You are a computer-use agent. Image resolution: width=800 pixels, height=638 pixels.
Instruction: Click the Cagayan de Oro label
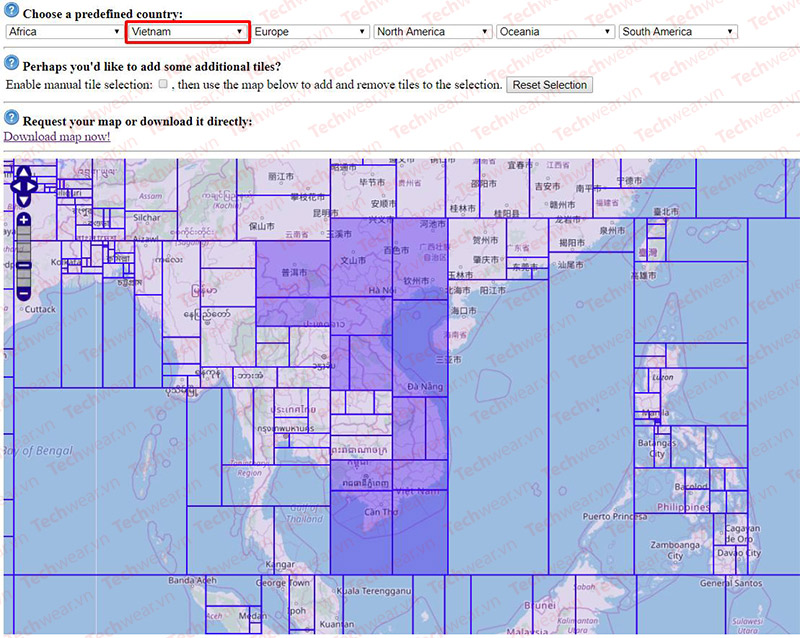click(742, 533)
